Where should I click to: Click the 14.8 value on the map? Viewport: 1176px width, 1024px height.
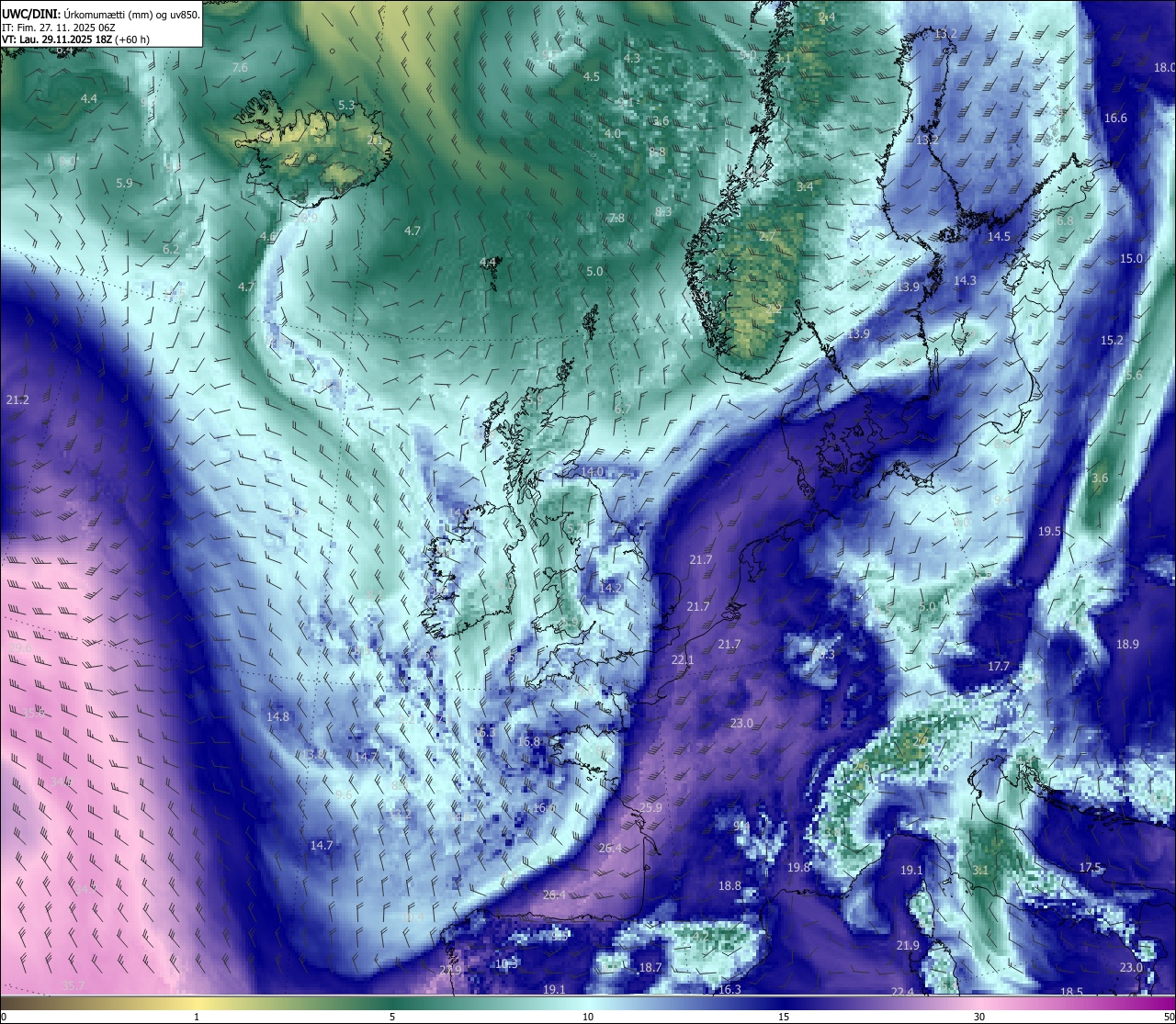[277, 716]
